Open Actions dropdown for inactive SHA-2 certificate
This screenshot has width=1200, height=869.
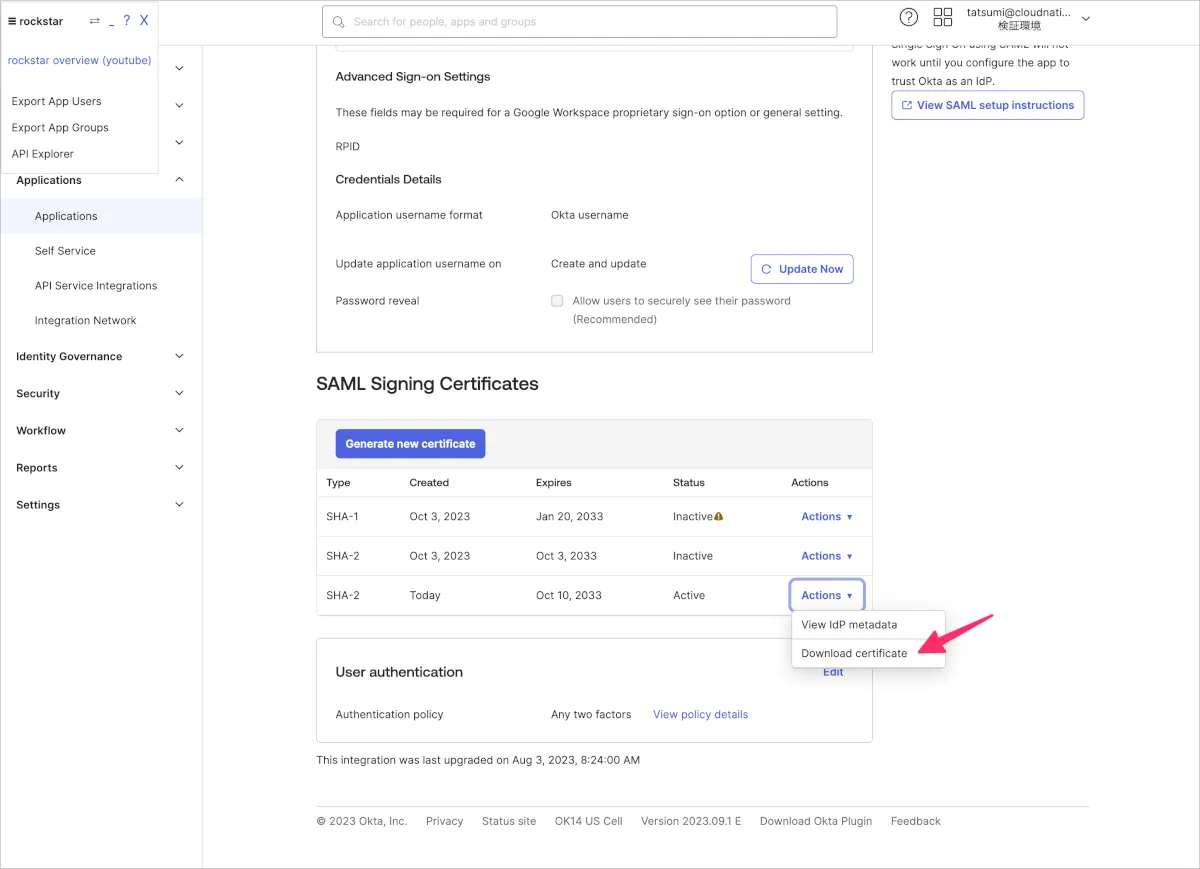point(826,556)
